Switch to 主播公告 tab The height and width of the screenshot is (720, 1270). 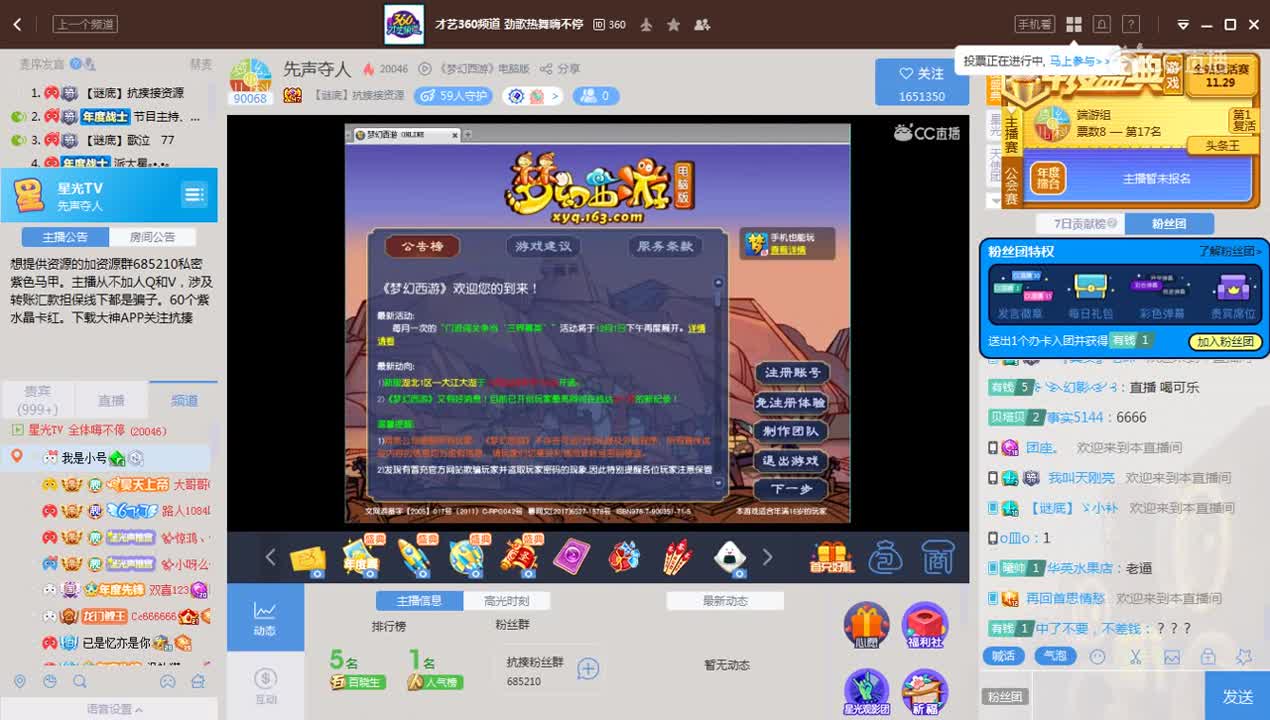pos(65,237)
